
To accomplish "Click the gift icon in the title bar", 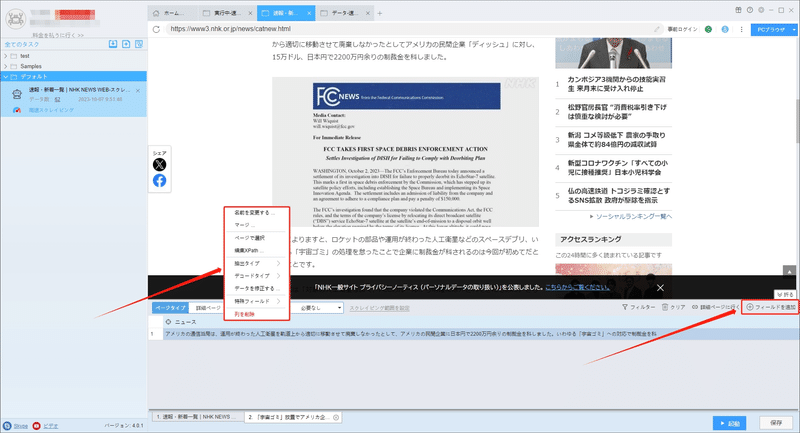I will coord(738,10).
